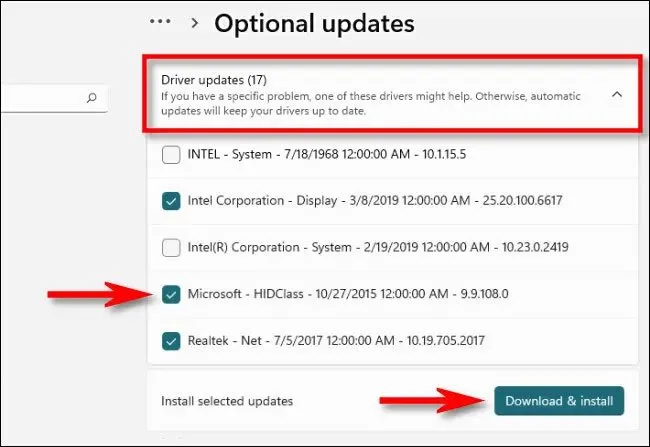The image size is (650, 447).
Task: Click the Install selected updates text
Action: click(x=227, y=401)
